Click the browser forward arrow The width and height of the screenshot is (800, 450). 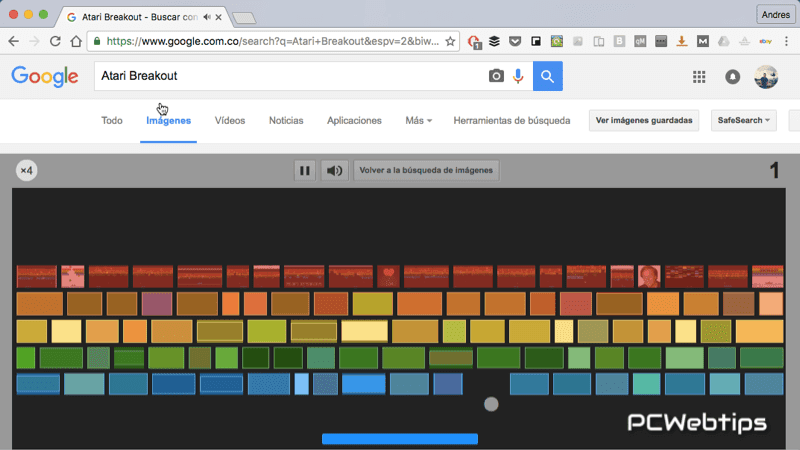tap(34, 41)
